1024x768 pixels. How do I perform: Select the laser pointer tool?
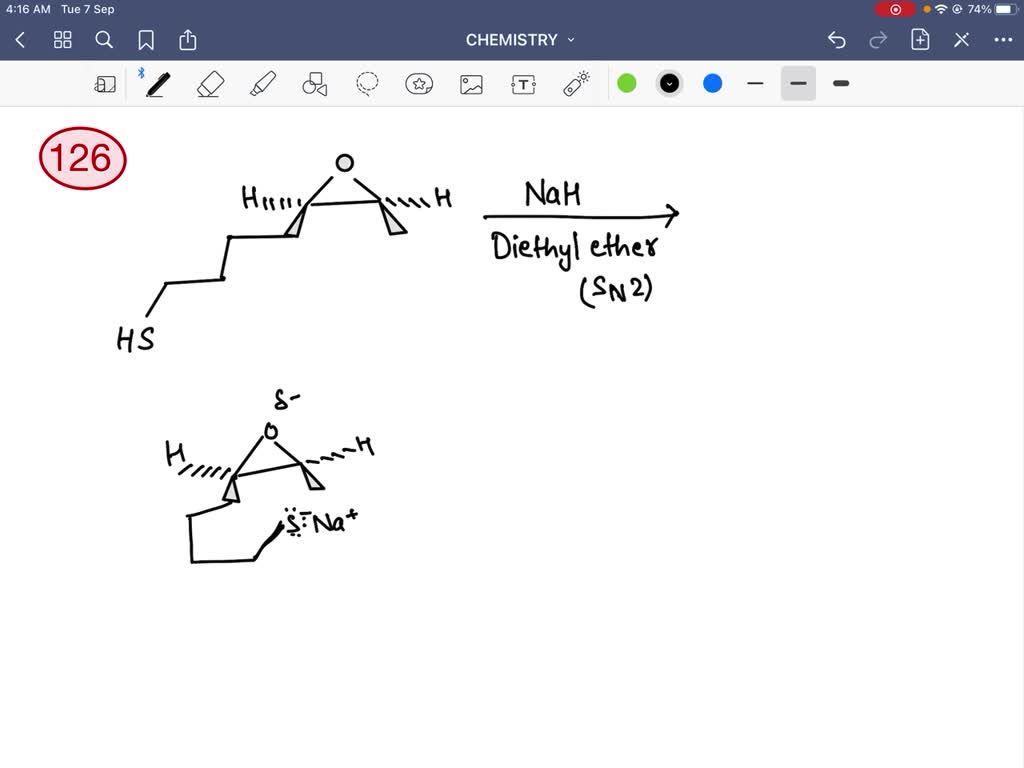pos(576,84)
